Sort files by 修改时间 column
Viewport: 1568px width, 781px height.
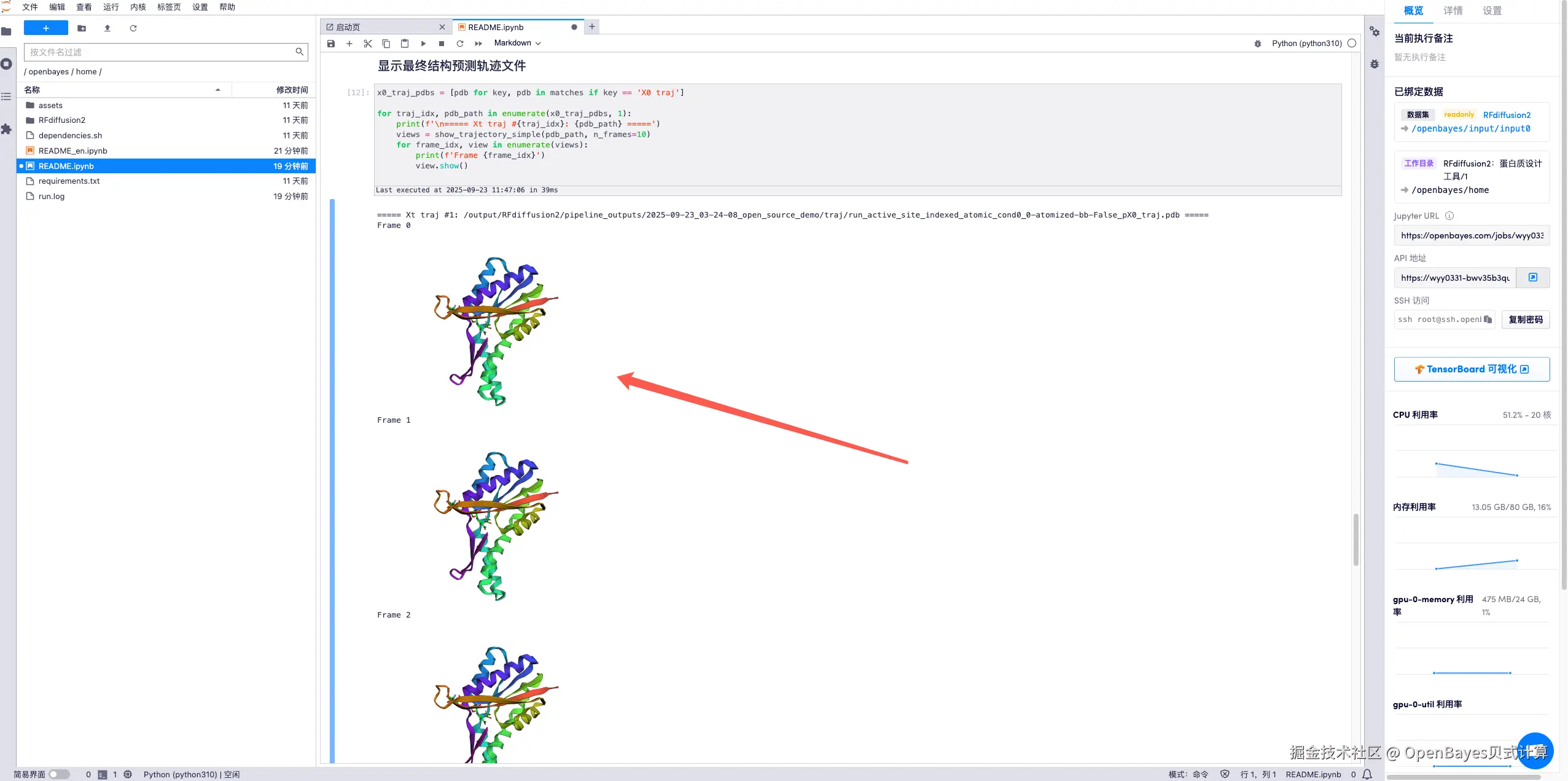tap(292, 90)
